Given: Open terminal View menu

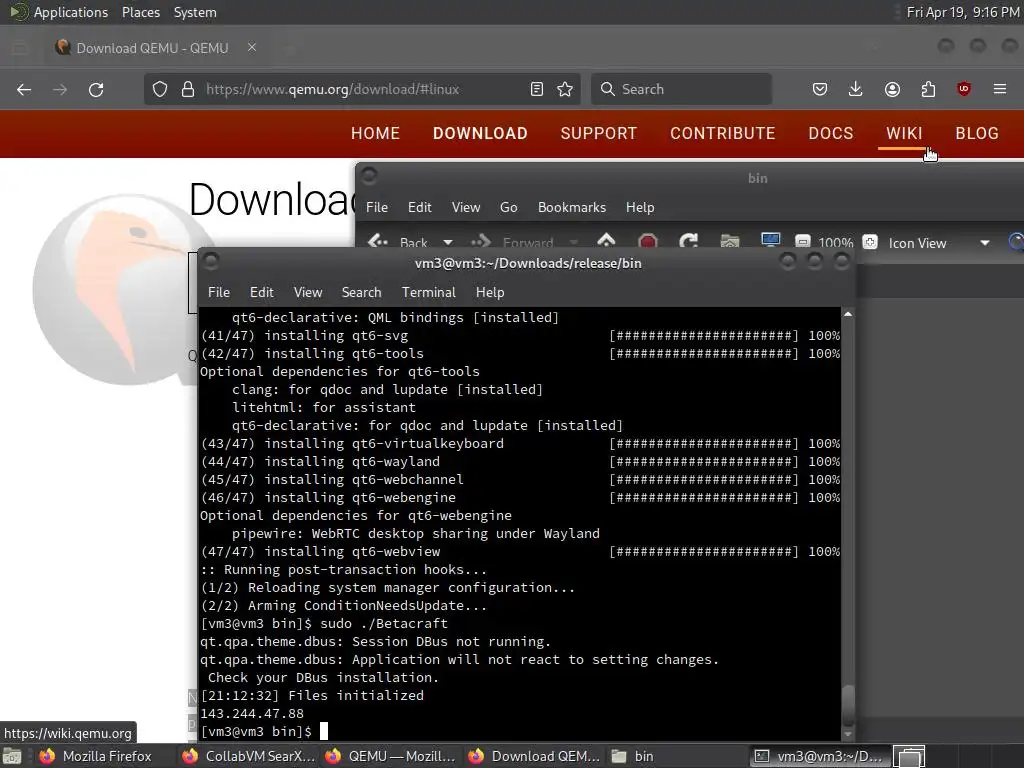Looking at the screenshot, I should tap(308, 292).
